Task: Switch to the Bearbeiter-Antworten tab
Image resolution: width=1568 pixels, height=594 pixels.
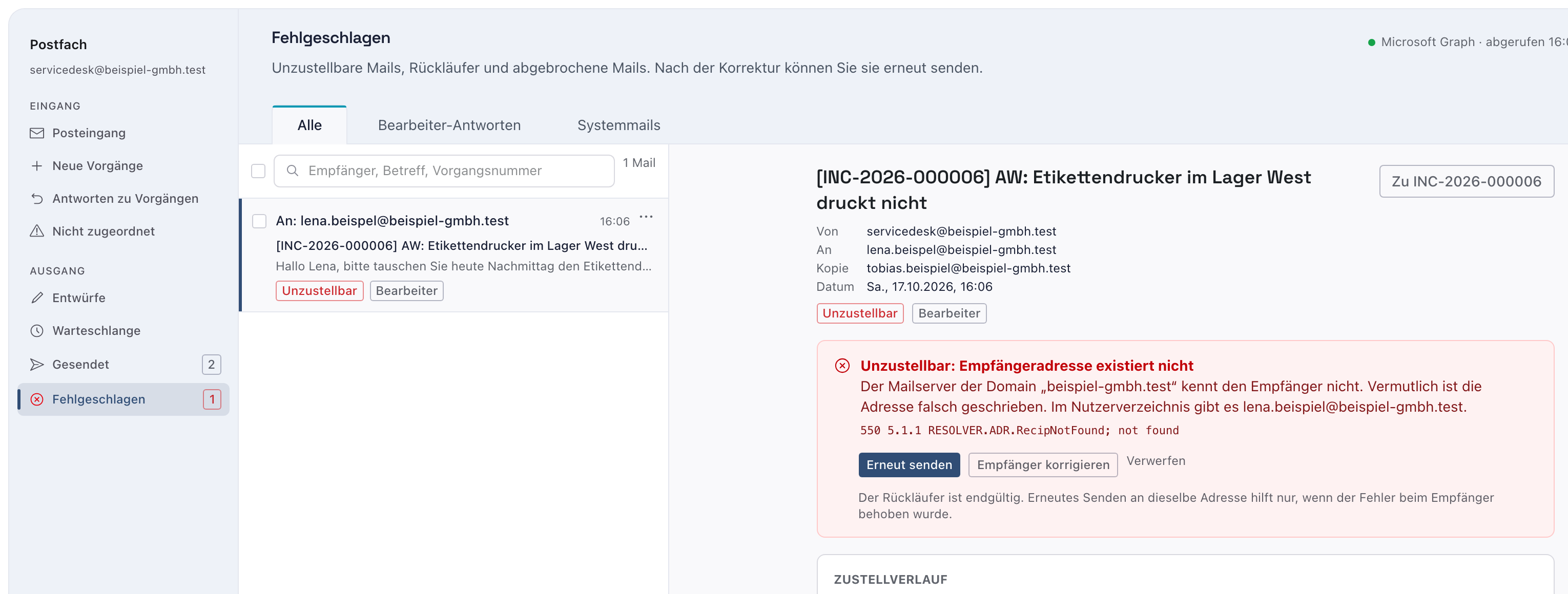Action: point(449,125)
